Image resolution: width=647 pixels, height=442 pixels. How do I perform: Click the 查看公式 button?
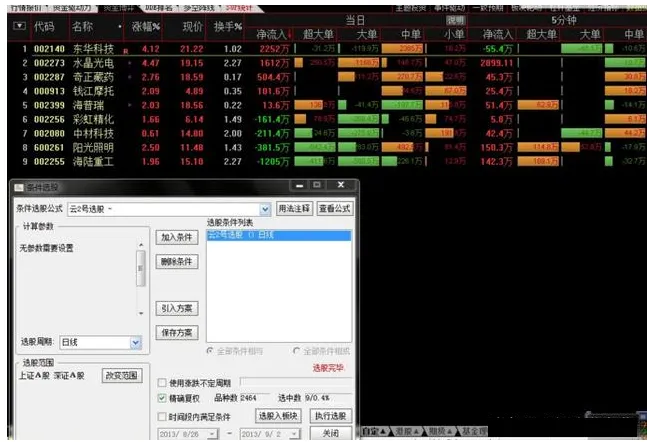pyautogui.click(x=335, y=208)
